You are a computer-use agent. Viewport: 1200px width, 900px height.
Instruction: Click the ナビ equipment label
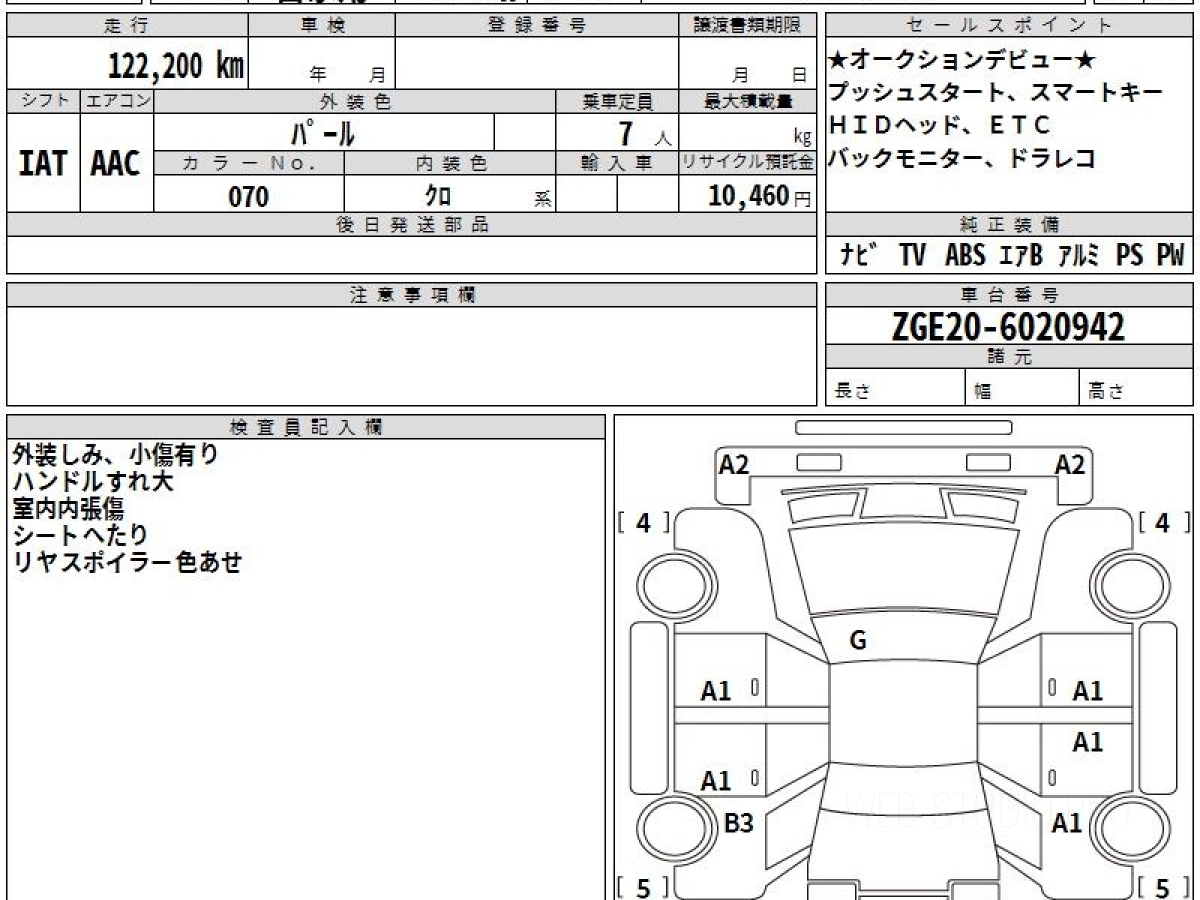pyautogui.click(x=859, y=255)
